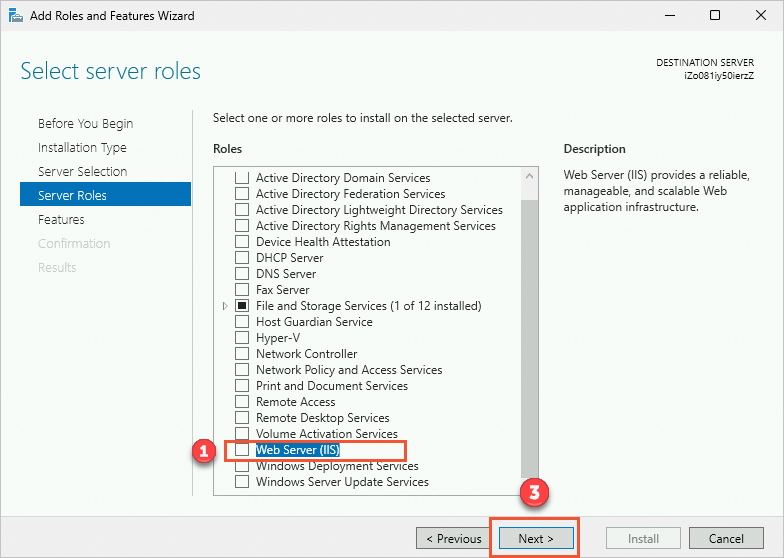Enable Windows Deployment Services checkbox
The height and width of the screenshot is (558, 784).
point(242,466)
